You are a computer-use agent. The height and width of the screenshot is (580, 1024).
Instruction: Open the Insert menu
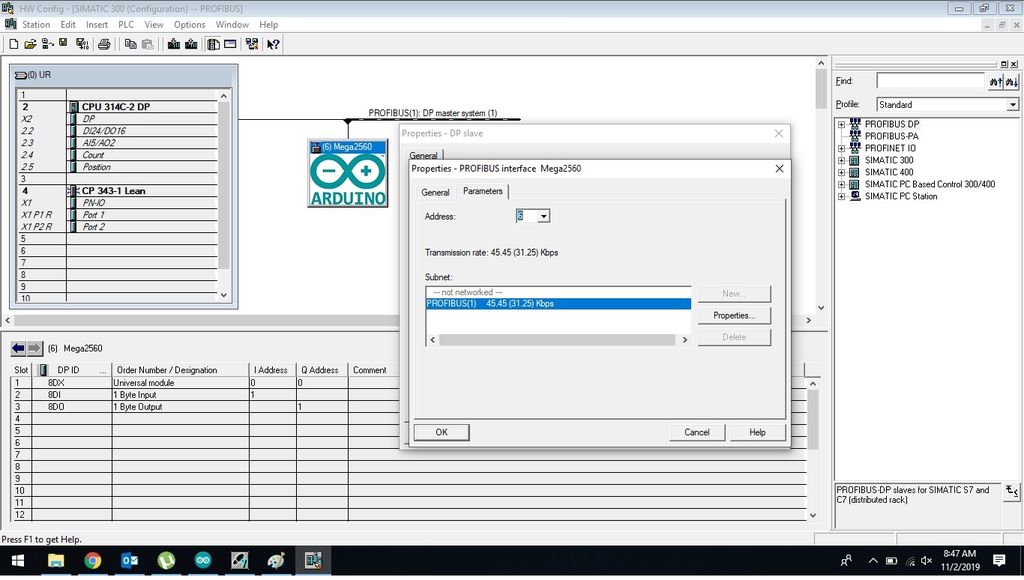97,25
